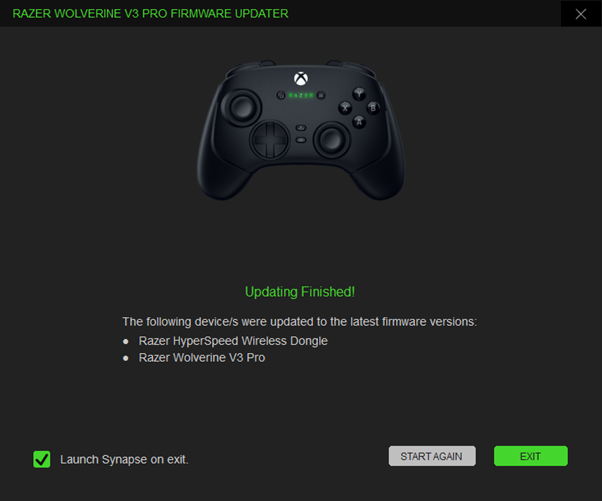Screen dimensions: 602x501
Task: Click the Y button on controller image
Action: tap(359, 93)
